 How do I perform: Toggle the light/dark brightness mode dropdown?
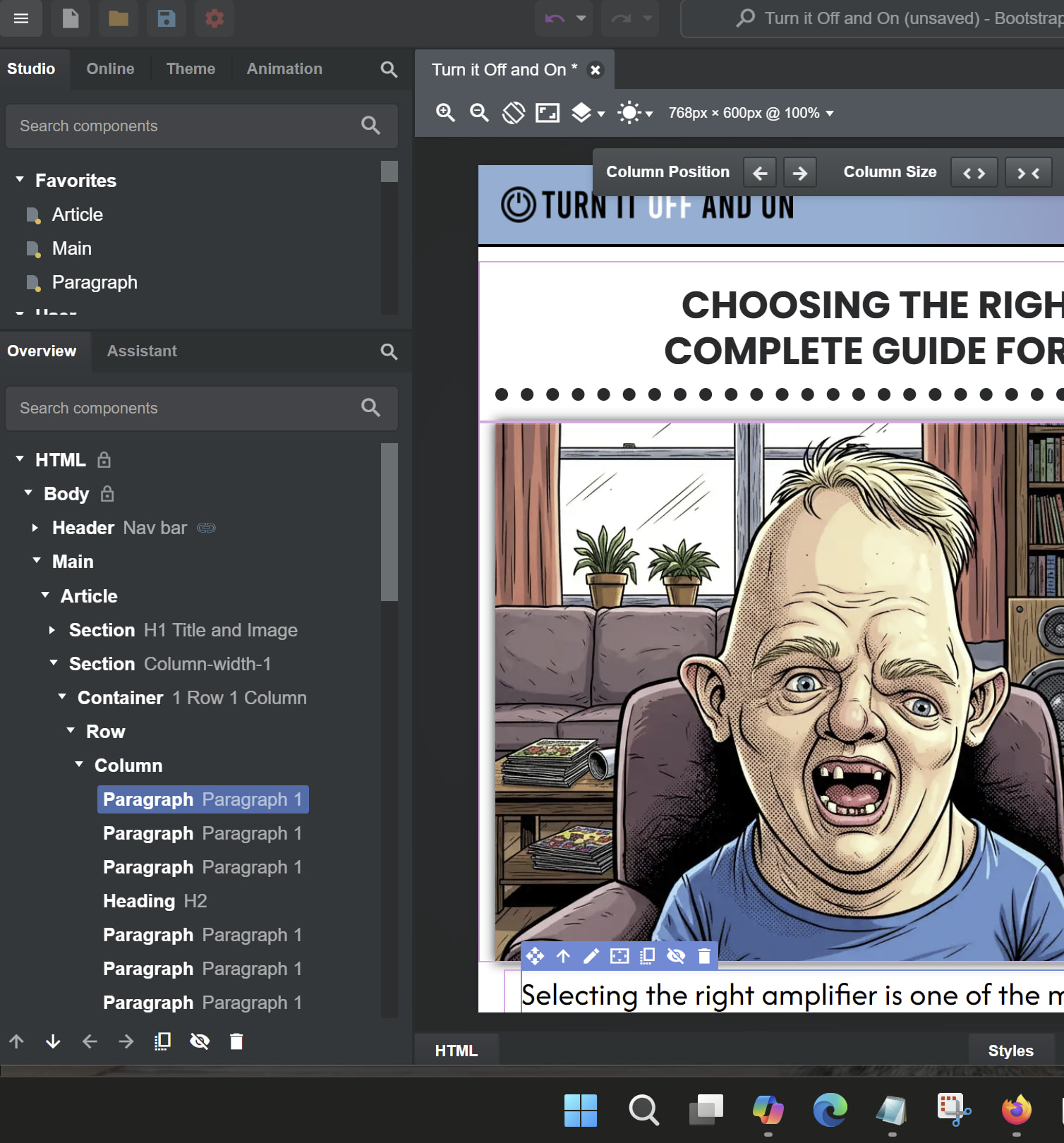634,113
